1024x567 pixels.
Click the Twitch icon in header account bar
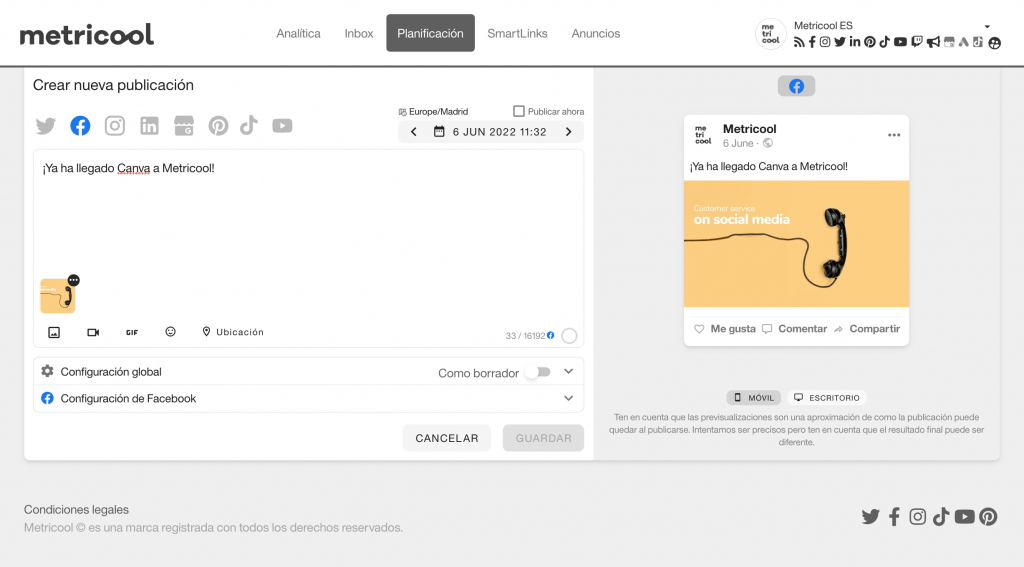pyautogui.click(x=917, y=42)
